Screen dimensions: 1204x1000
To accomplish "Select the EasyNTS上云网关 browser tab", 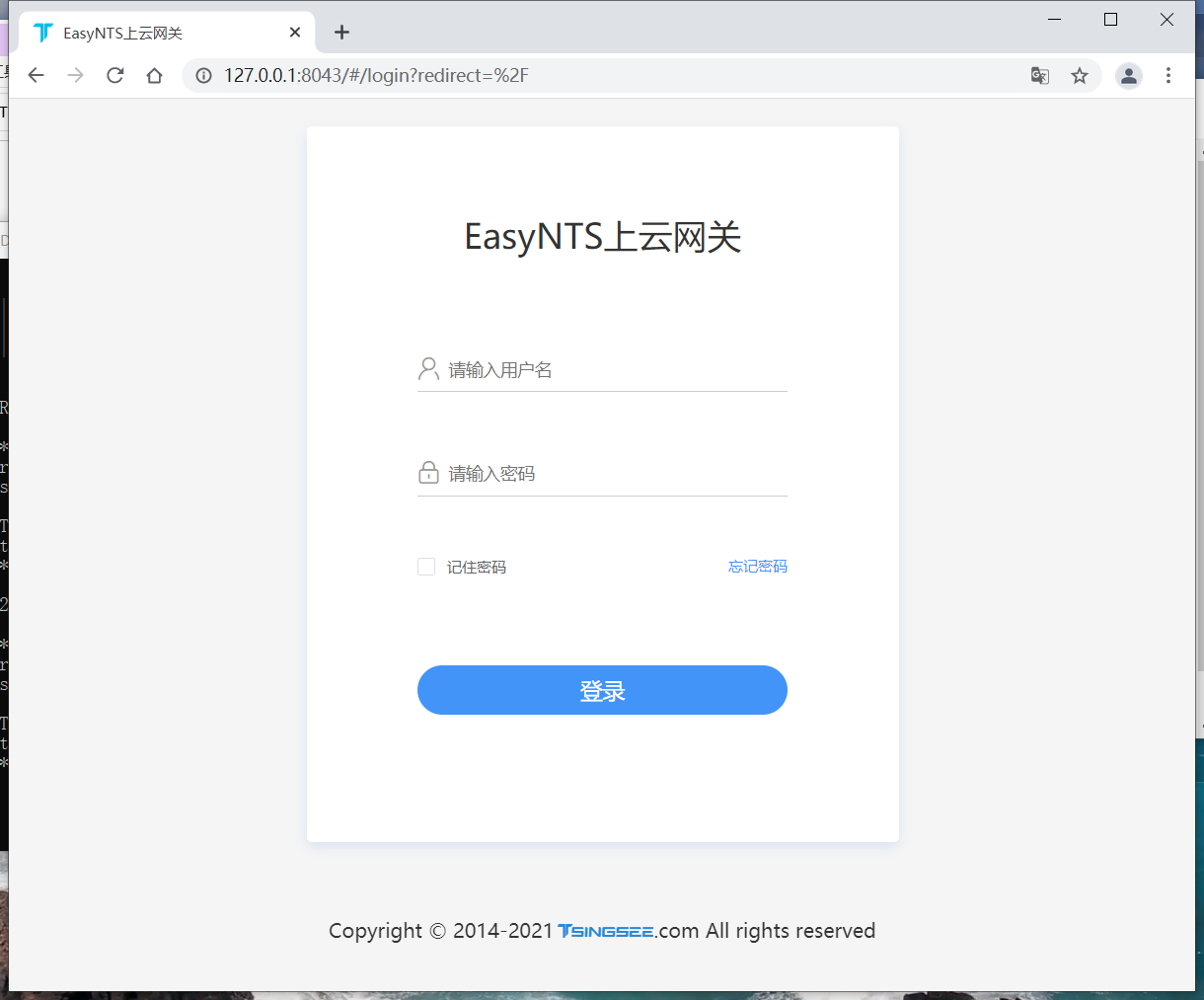I will coord(168,33).
